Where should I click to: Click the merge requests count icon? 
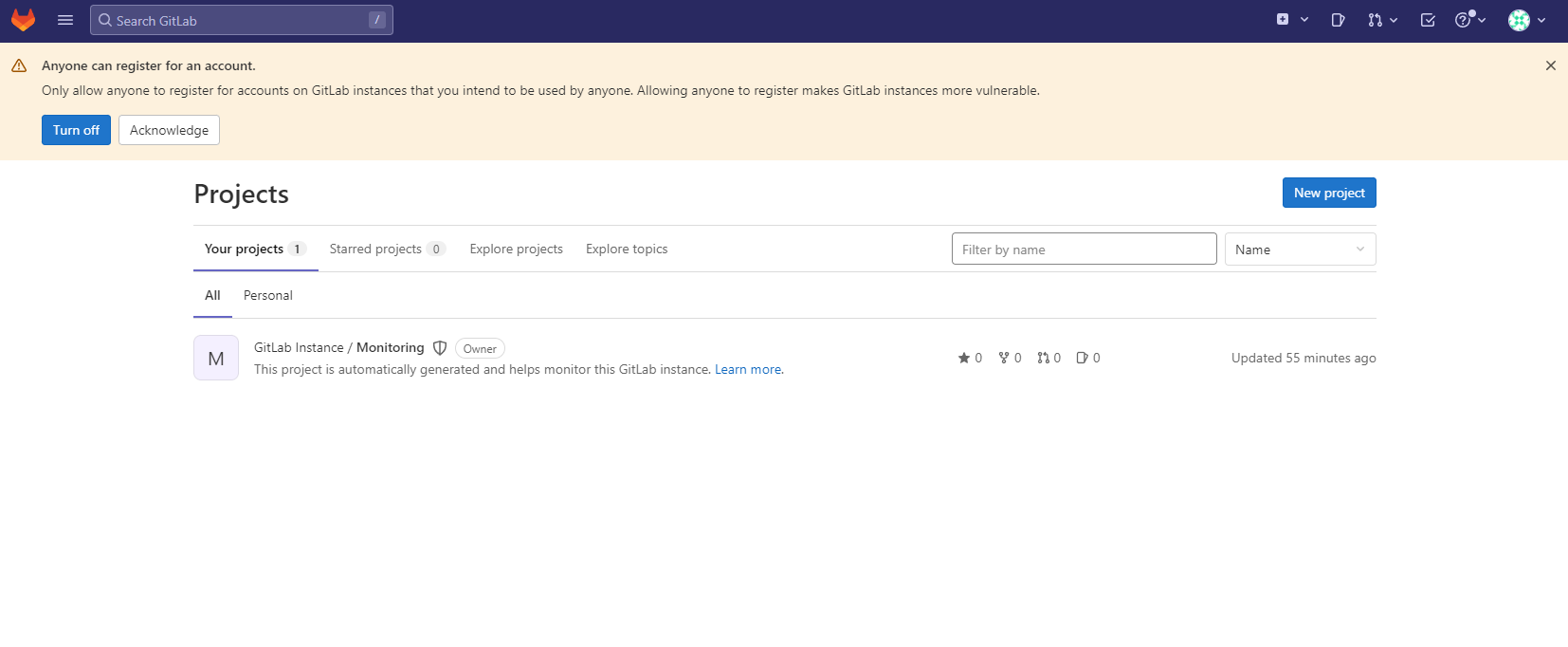tap(1043, 358)
